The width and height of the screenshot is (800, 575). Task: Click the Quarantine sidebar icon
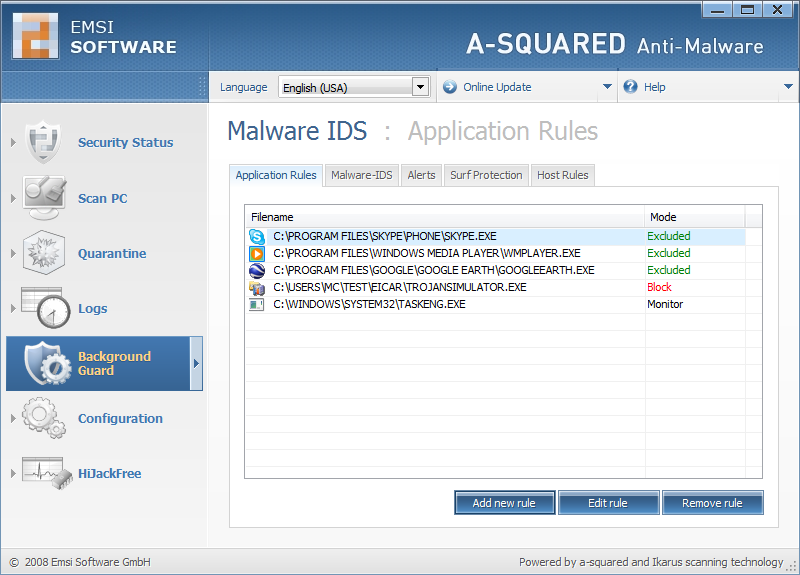point(43,253)
